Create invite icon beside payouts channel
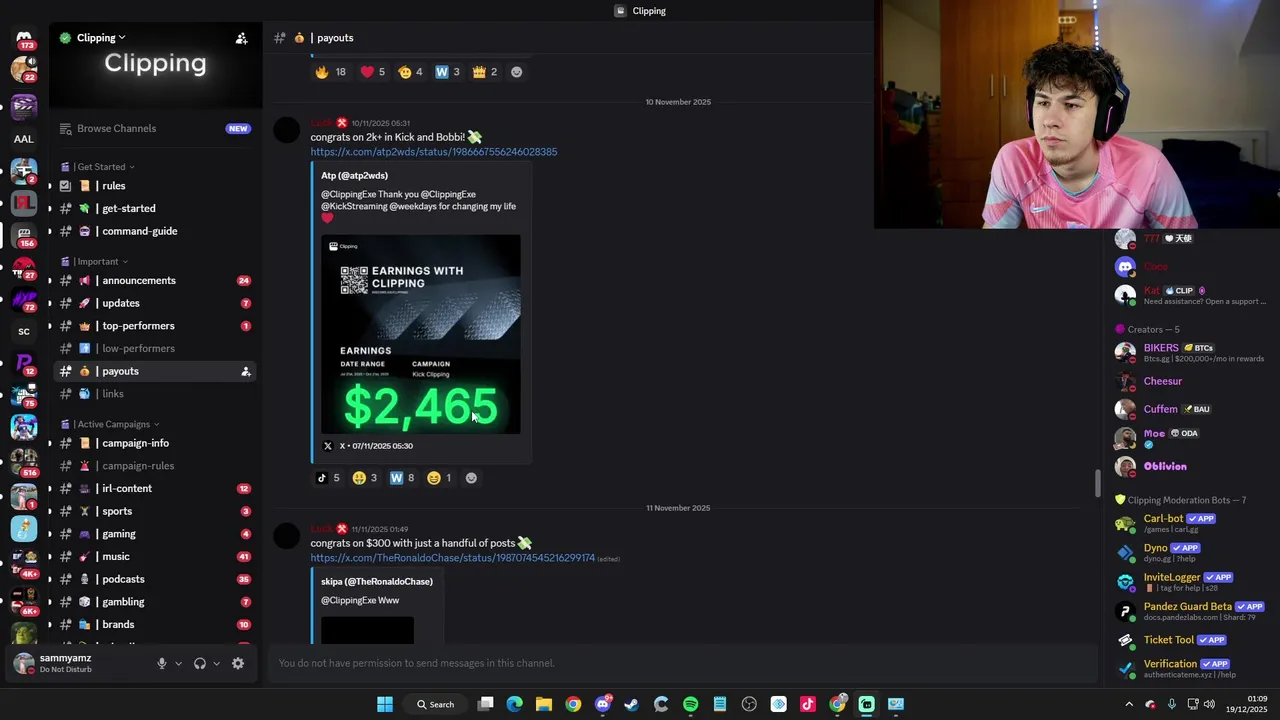1280x720 pixels. coord(245,371)
